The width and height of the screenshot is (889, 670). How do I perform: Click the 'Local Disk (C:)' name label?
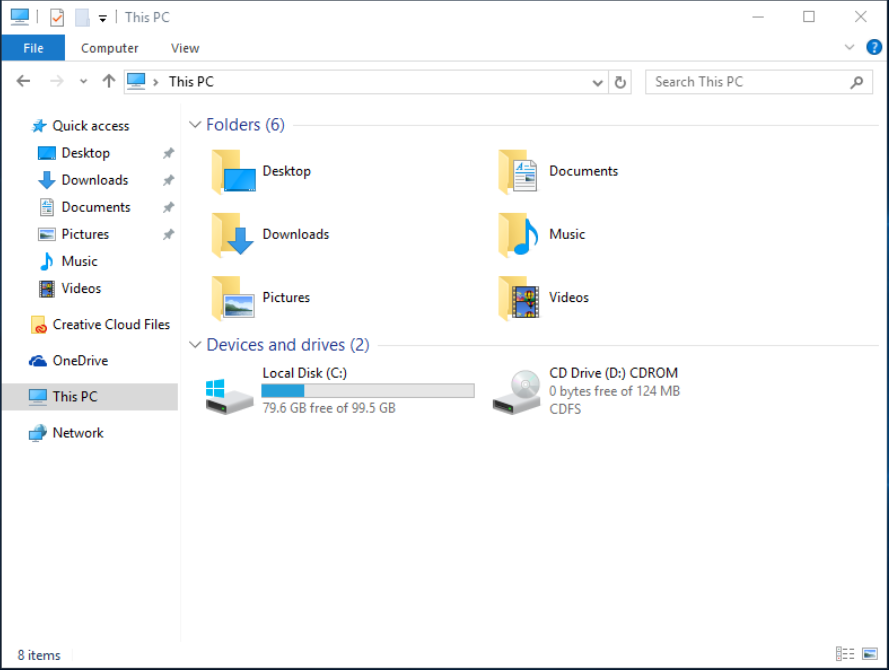304,373
